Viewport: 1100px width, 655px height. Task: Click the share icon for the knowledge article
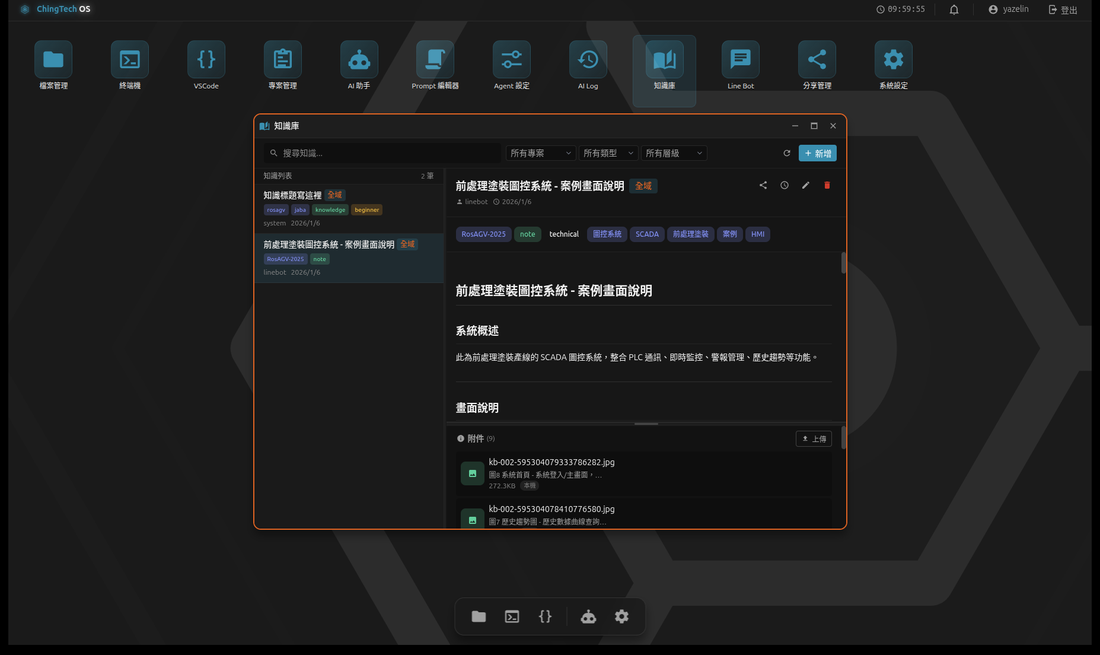pyautogui.click(x=763, y=185)
